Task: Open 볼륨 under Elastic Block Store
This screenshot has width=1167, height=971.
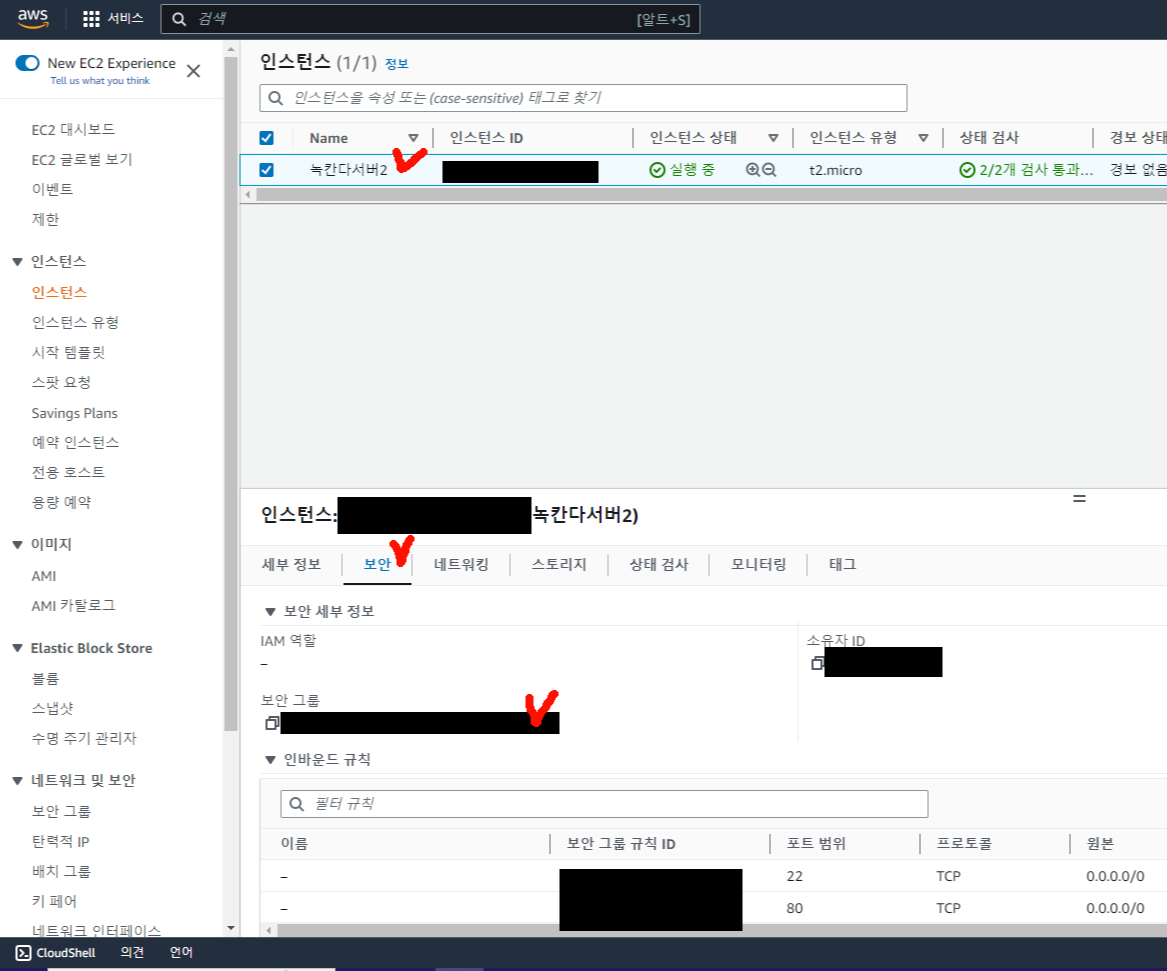Action: pyautogui.click(x=45, y=679)
